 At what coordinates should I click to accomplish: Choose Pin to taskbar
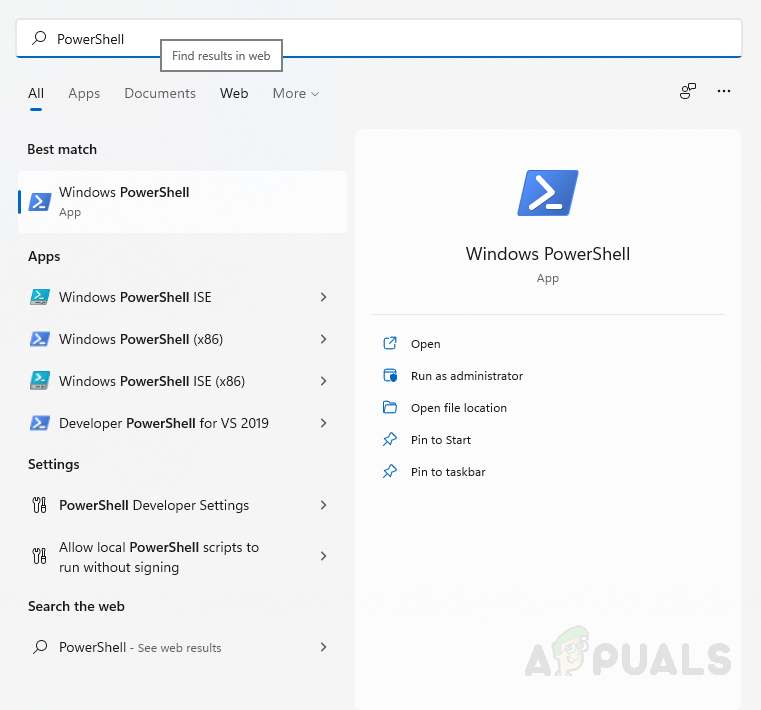click(448, 472)
